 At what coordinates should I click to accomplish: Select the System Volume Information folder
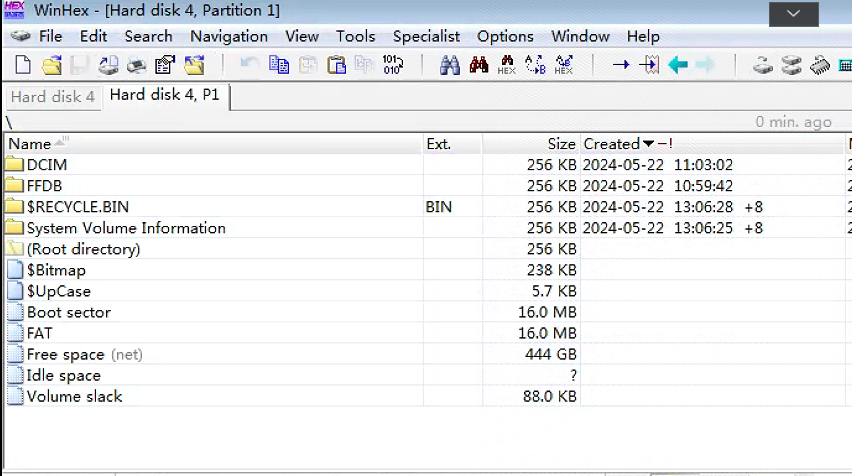pos(126,228)
